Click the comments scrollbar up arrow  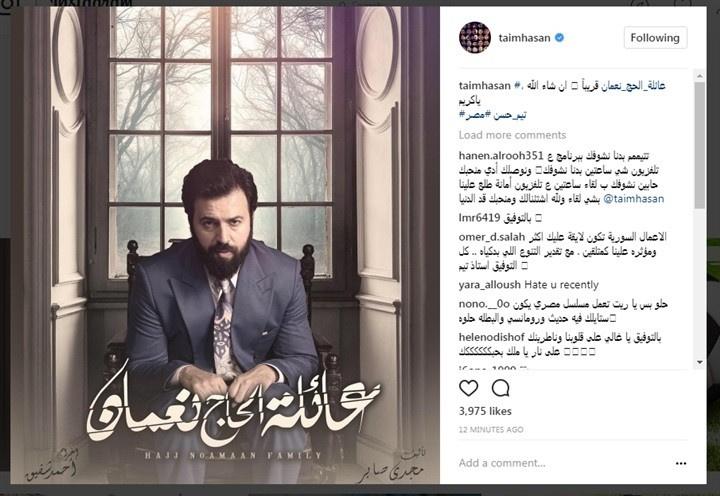(x=700, y=76)
